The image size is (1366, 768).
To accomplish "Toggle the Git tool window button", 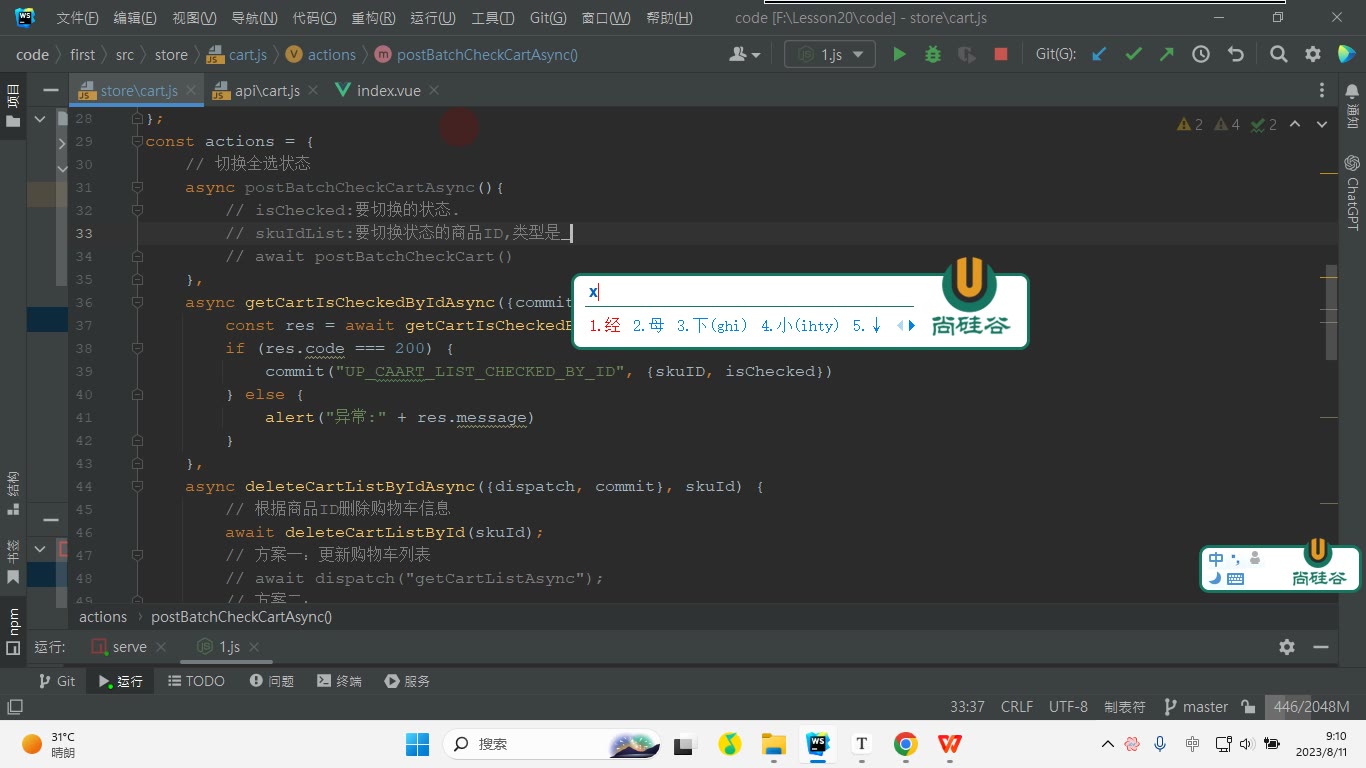I will [x=56, y=681].
